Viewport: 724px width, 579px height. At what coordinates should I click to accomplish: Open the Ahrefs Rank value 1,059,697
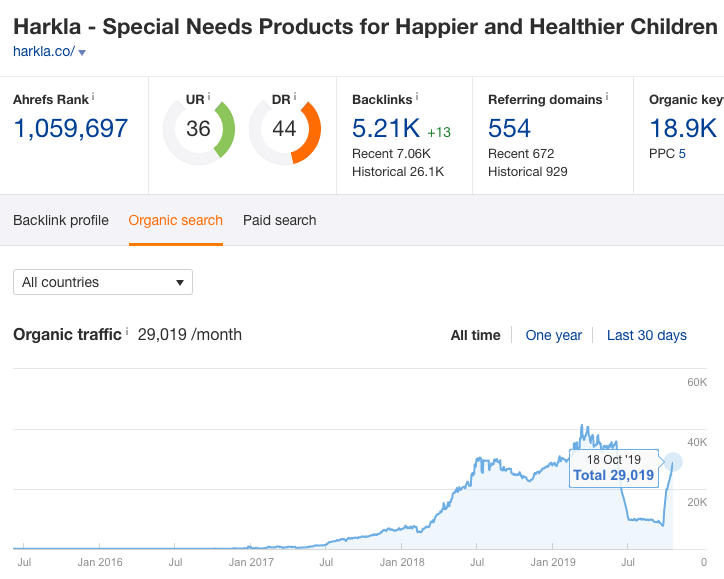pyautogui.click(x=71, y=128)
